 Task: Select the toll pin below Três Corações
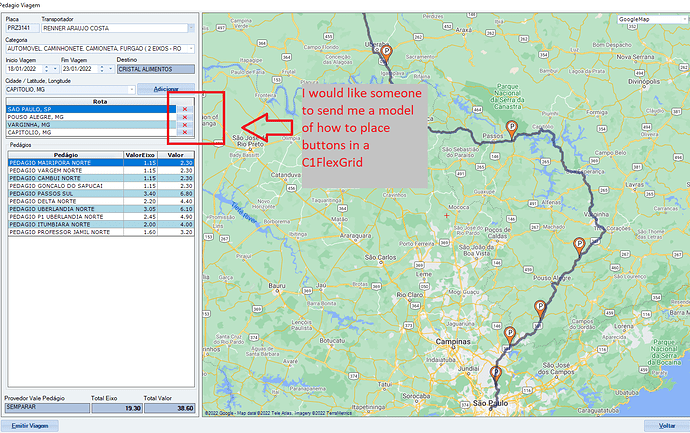pyautogui.click(x=579, y=246)
